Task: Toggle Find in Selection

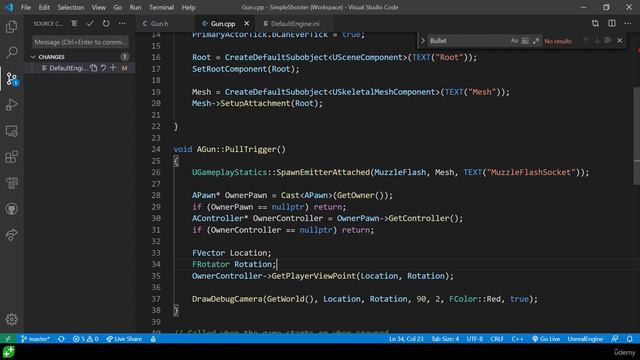Action: coord(608,41)
